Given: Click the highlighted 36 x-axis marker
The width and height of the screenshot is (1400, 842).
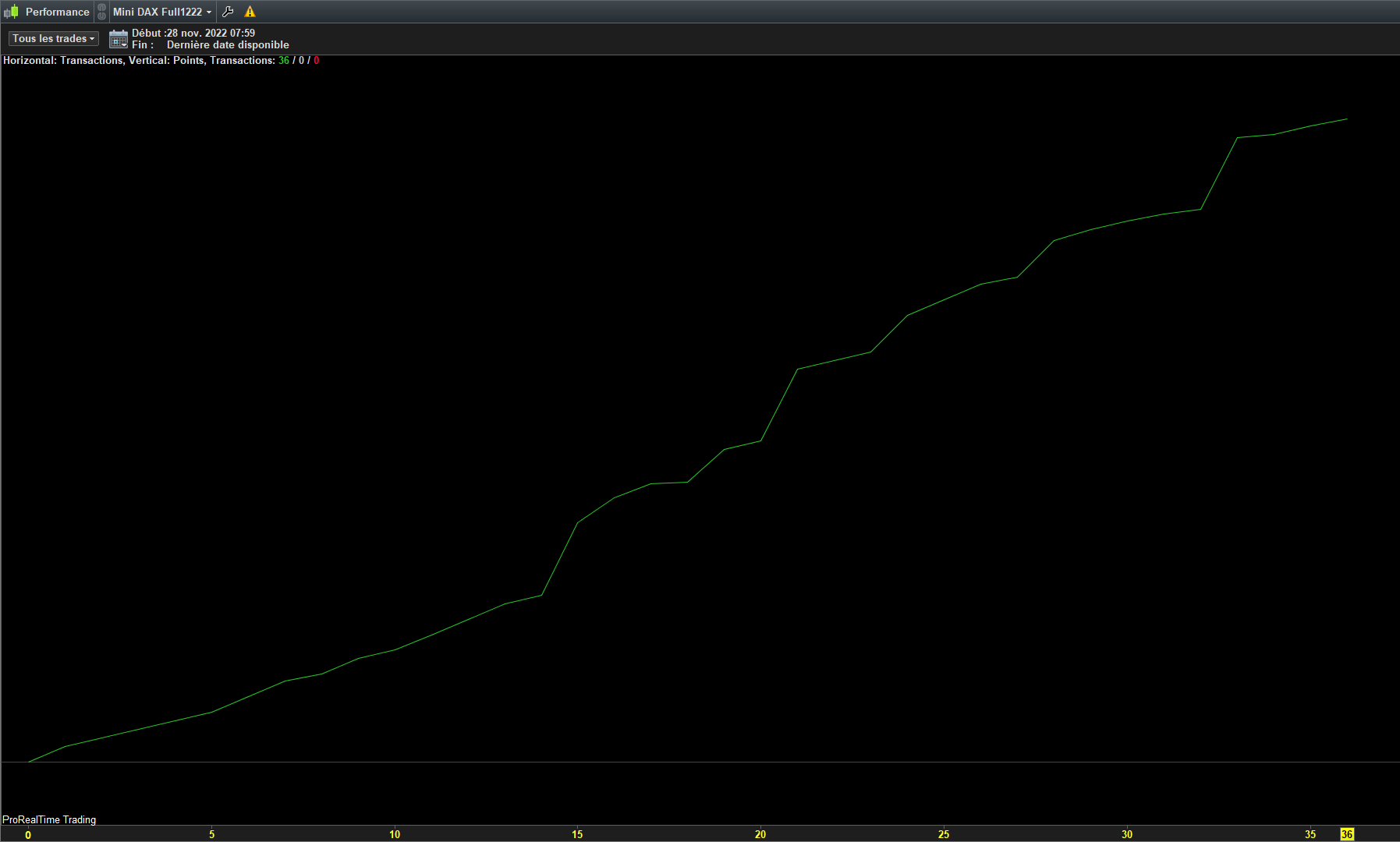Looking at the screenshot, I should [1347, 834].
